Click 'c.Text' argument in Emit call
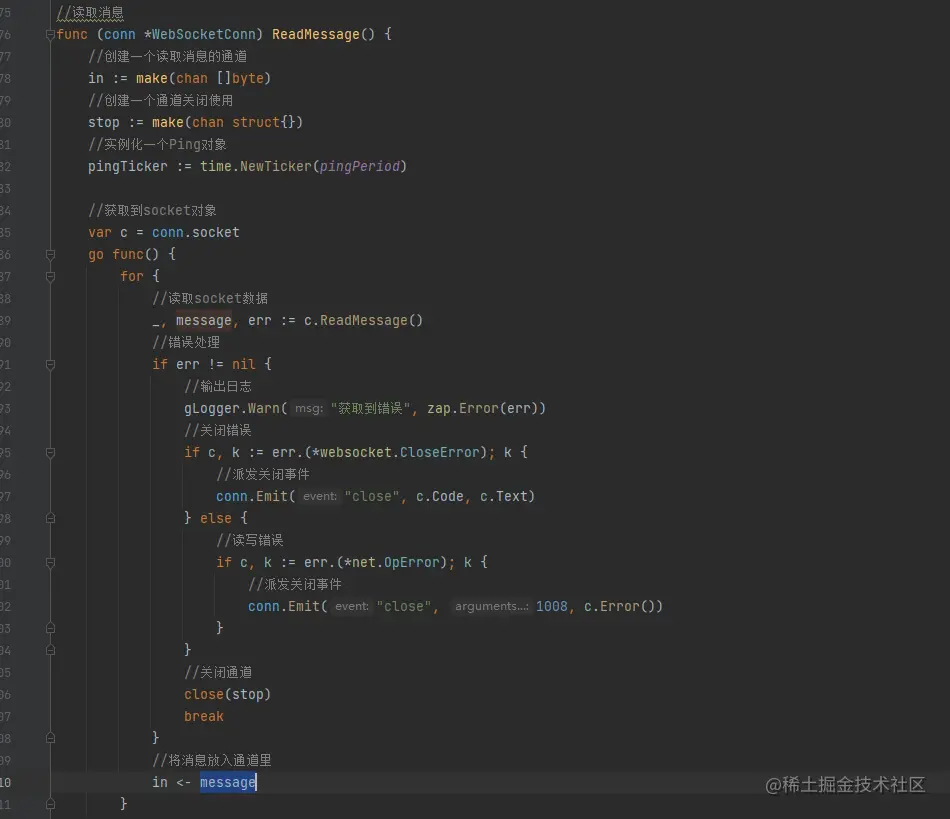Viewport: 950px width, 819px height. point(503,497)
